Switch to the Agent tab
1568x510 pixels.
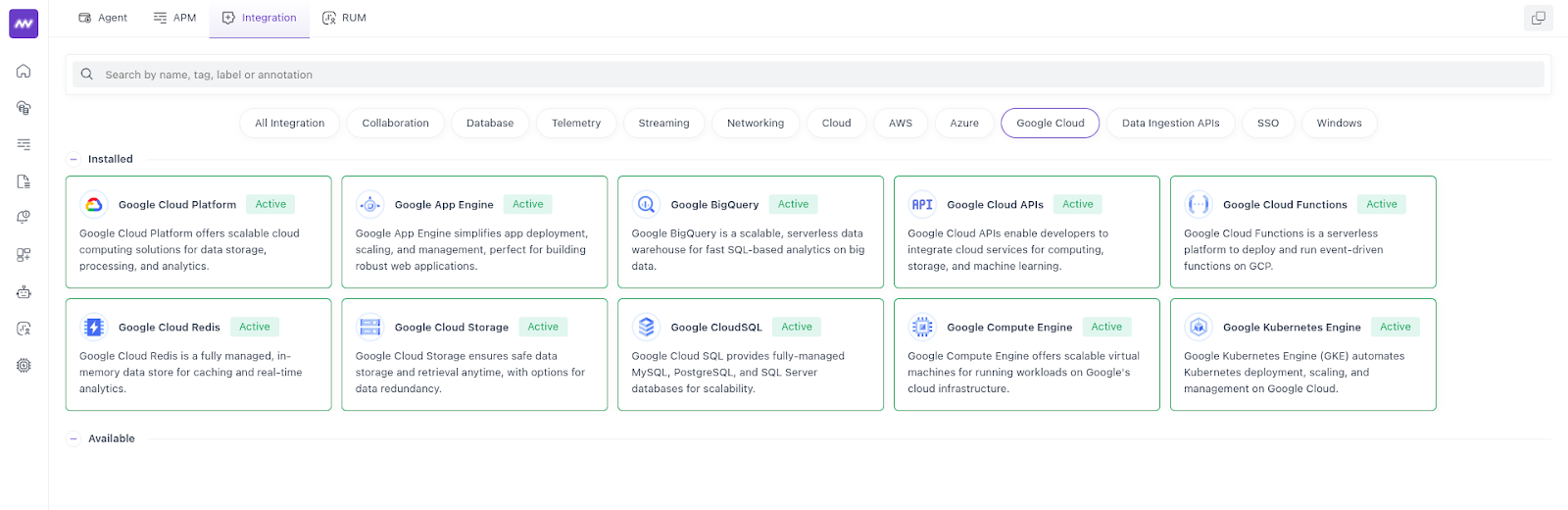pyautogui.click(x=103, y=18)
